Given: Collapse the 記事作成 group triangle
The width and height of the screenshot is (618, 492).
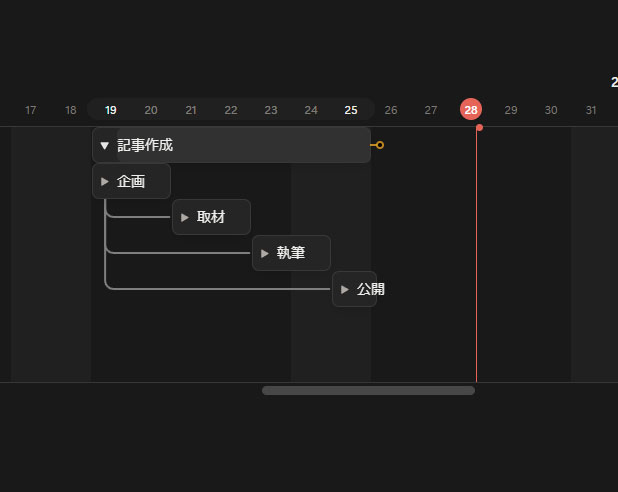Looking at the screenshot, I should click(104, 146).
